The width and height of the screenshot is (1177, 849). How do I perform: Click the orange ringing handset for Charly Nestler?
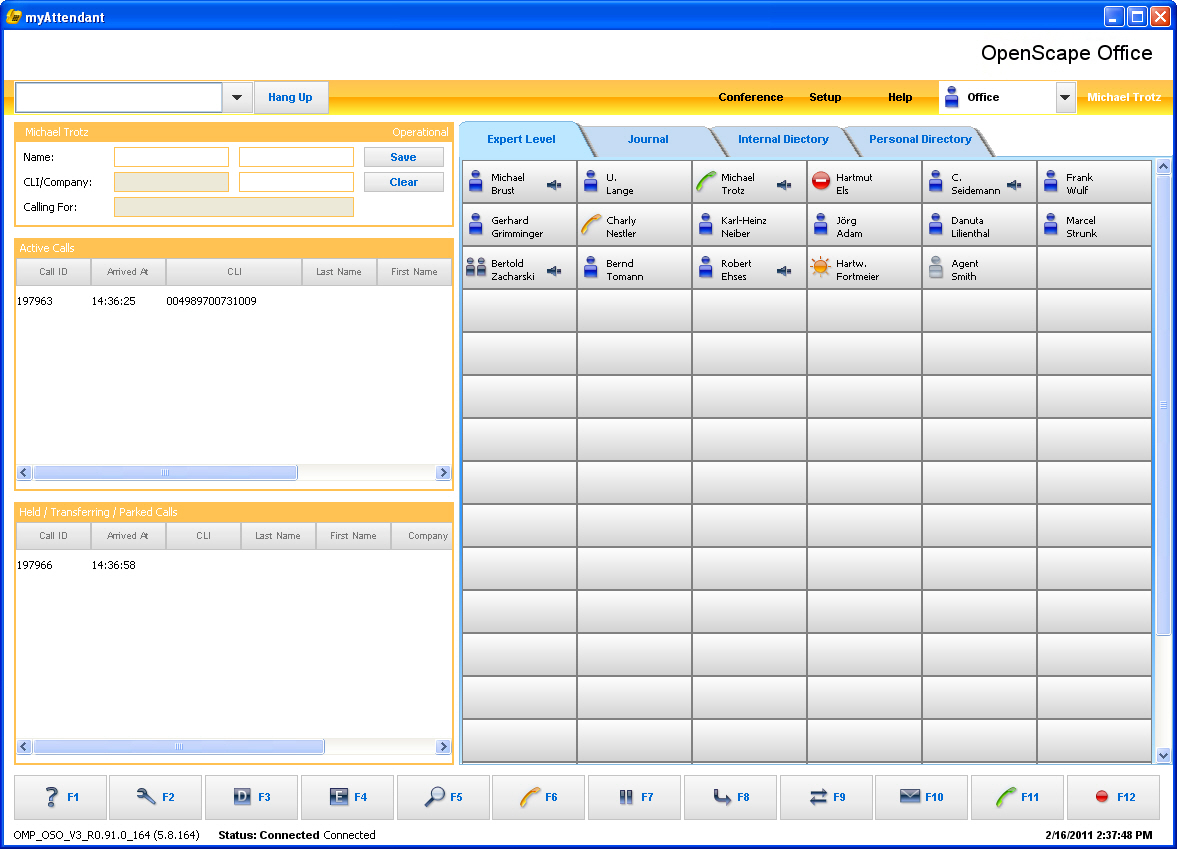591,224
